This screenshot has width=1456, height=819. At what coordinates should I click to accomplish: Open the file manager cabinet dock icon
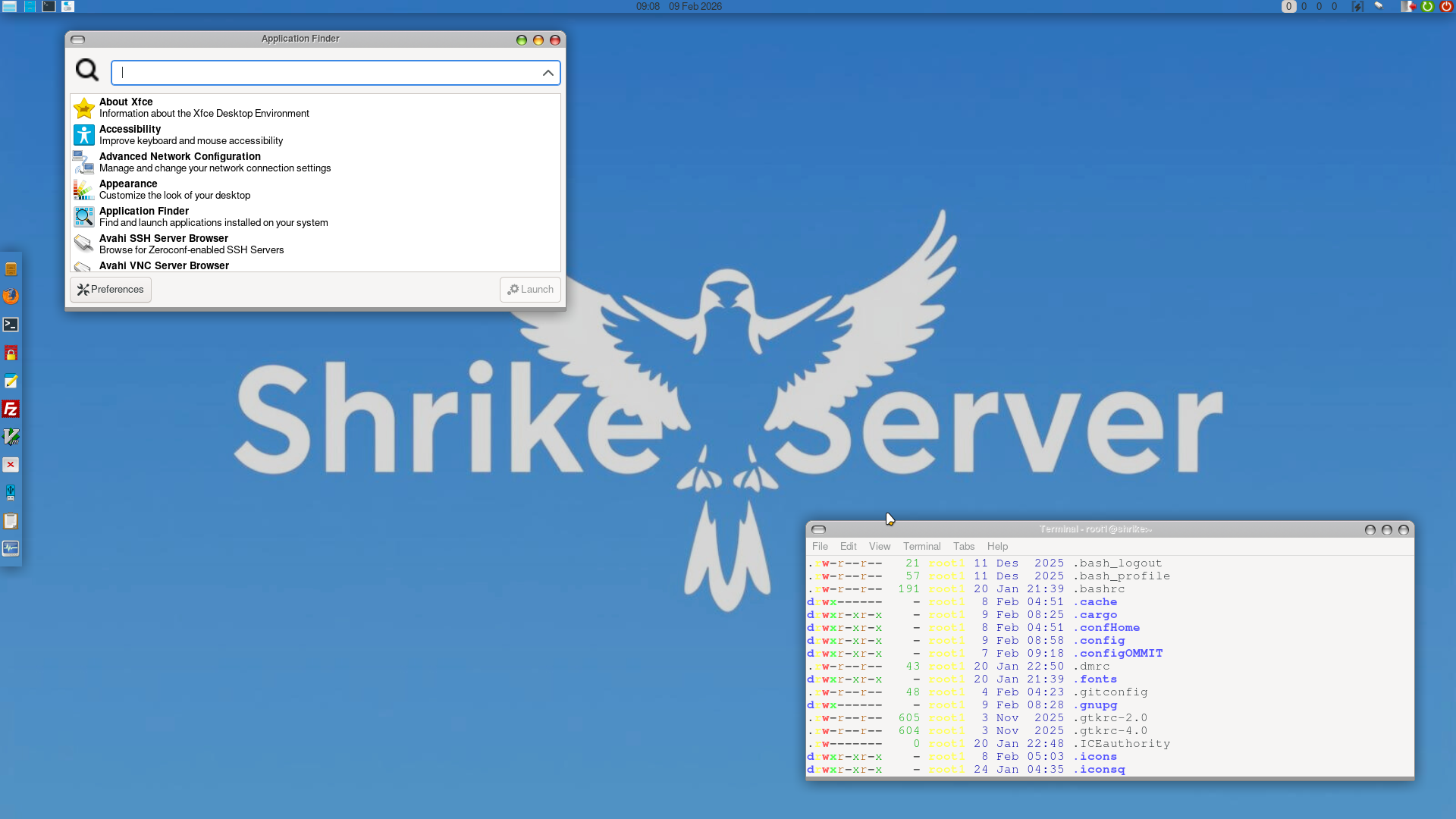[x=11, y=269]
